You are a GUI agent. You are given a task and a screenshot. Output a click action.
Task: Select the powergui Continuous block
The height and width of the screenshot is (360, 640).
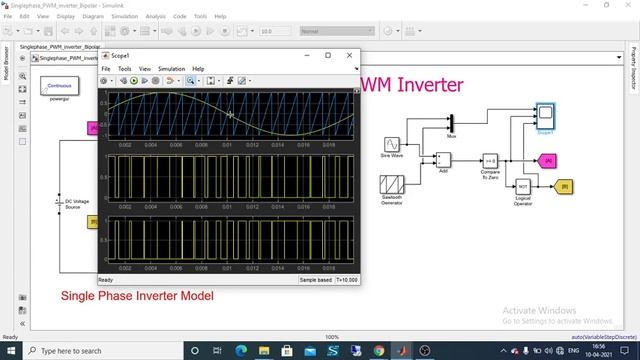coord(60,86)
